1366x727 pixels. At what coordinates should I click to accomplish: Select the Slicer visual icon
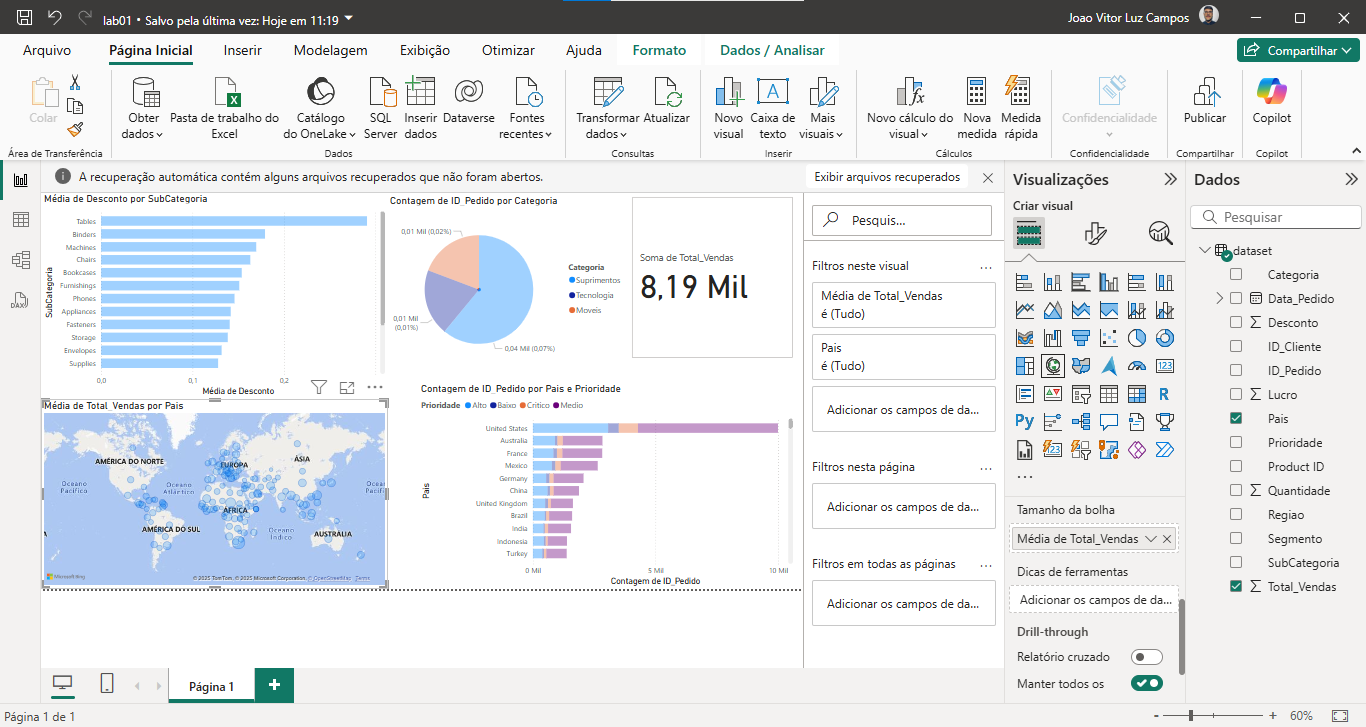[1080, 394]
